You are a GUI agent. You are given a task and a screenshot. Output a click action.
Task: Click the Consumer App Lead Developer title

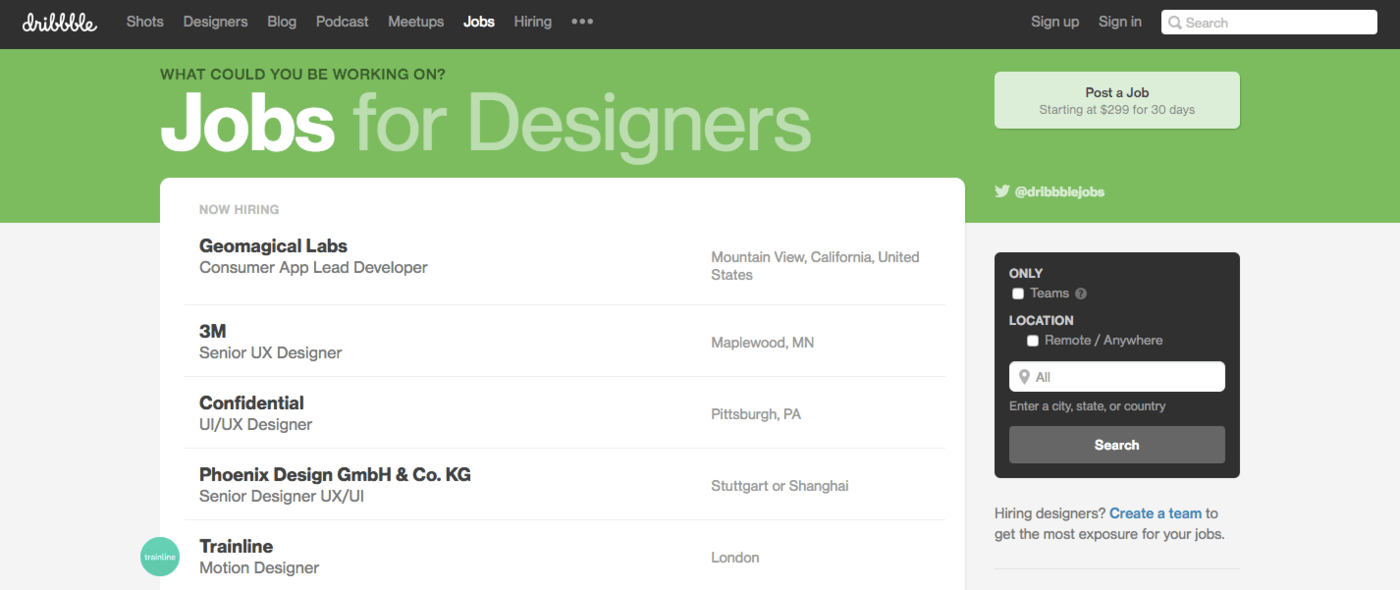[x=313, y=267]
